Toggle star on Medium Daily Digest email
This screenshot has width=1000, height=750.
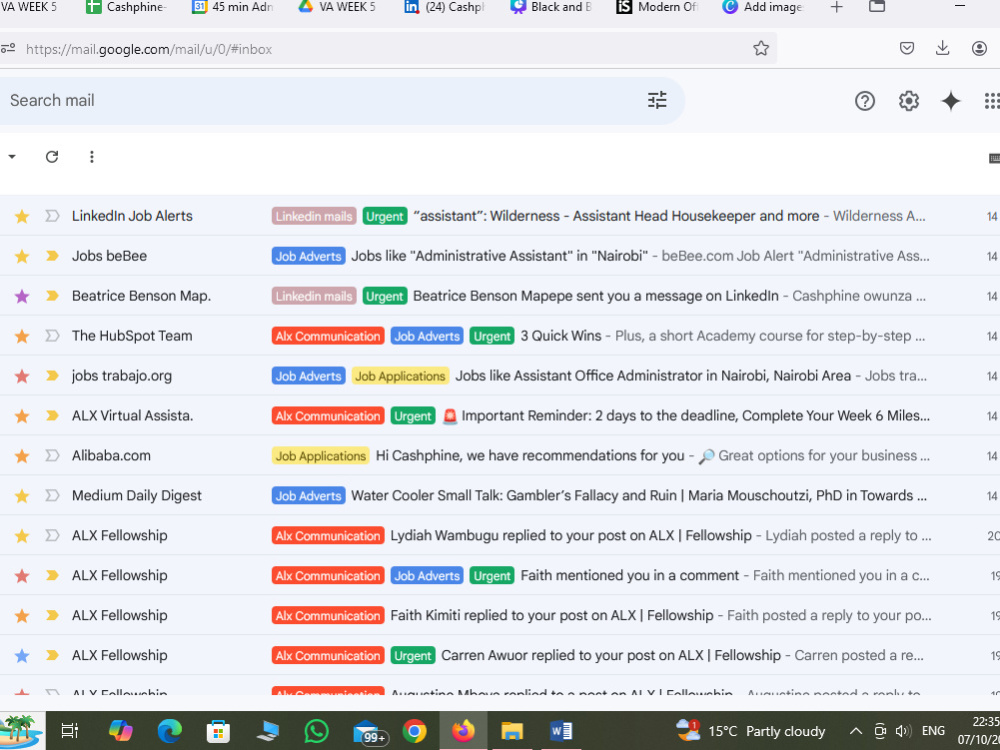point(22,496)
